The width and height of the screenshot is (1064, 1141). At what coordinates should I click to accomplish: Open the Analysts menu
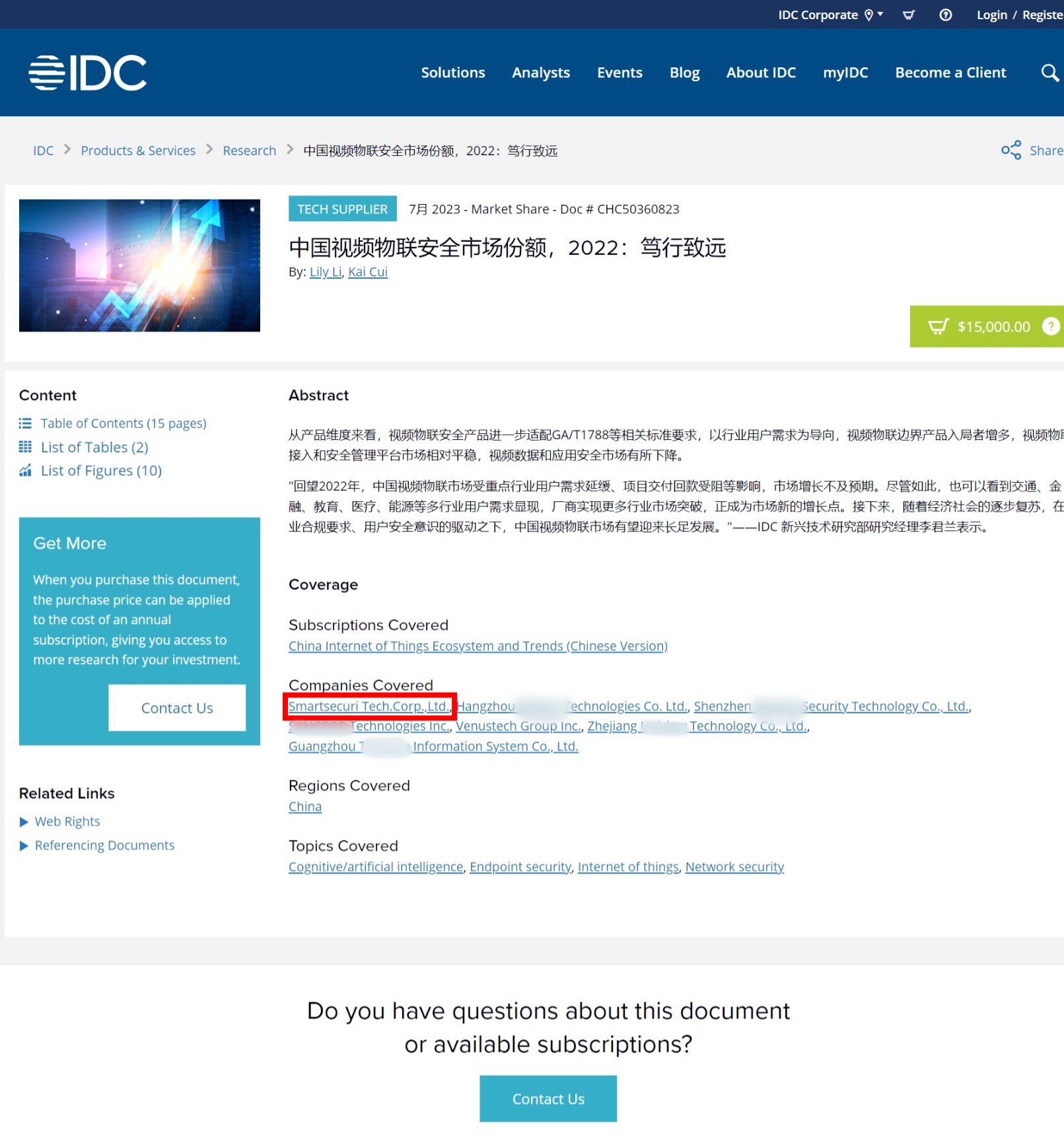click(x=541, y=73)
